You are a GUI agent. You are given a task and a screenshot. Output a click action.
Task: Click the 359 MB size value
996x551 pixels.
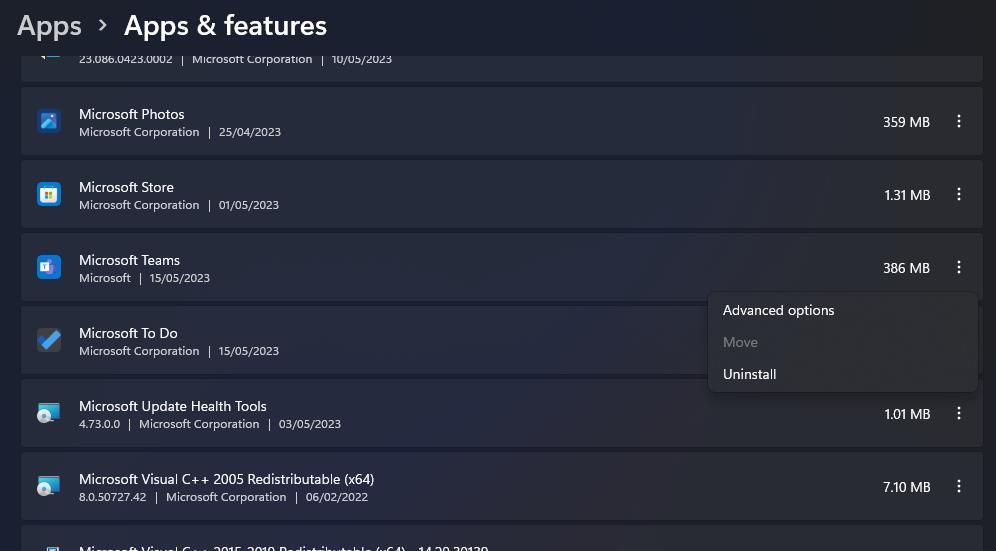coord(906,122)
